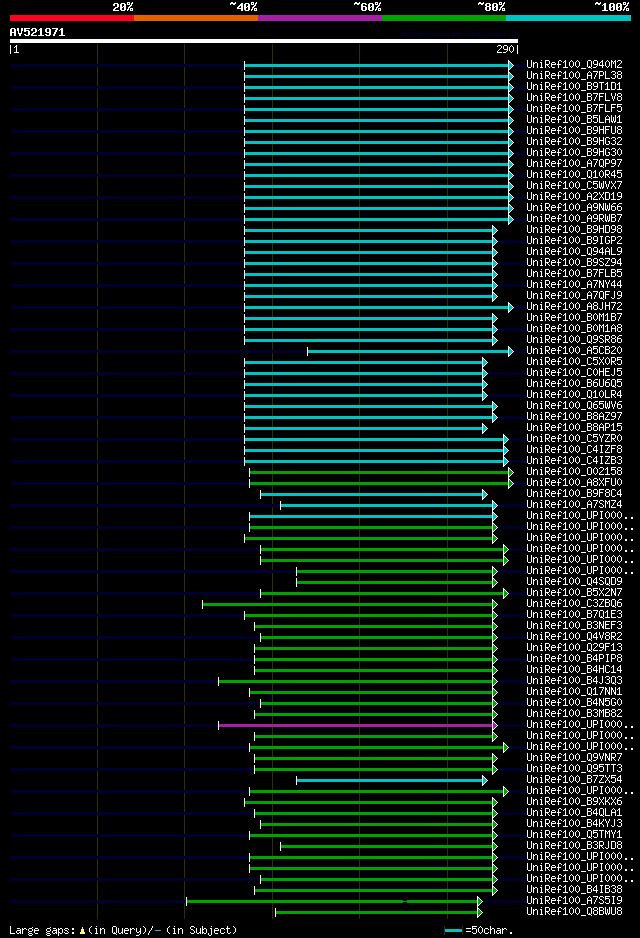
Task: Open hit UniRef100_B7FLV8
Action: coord(574,98)
